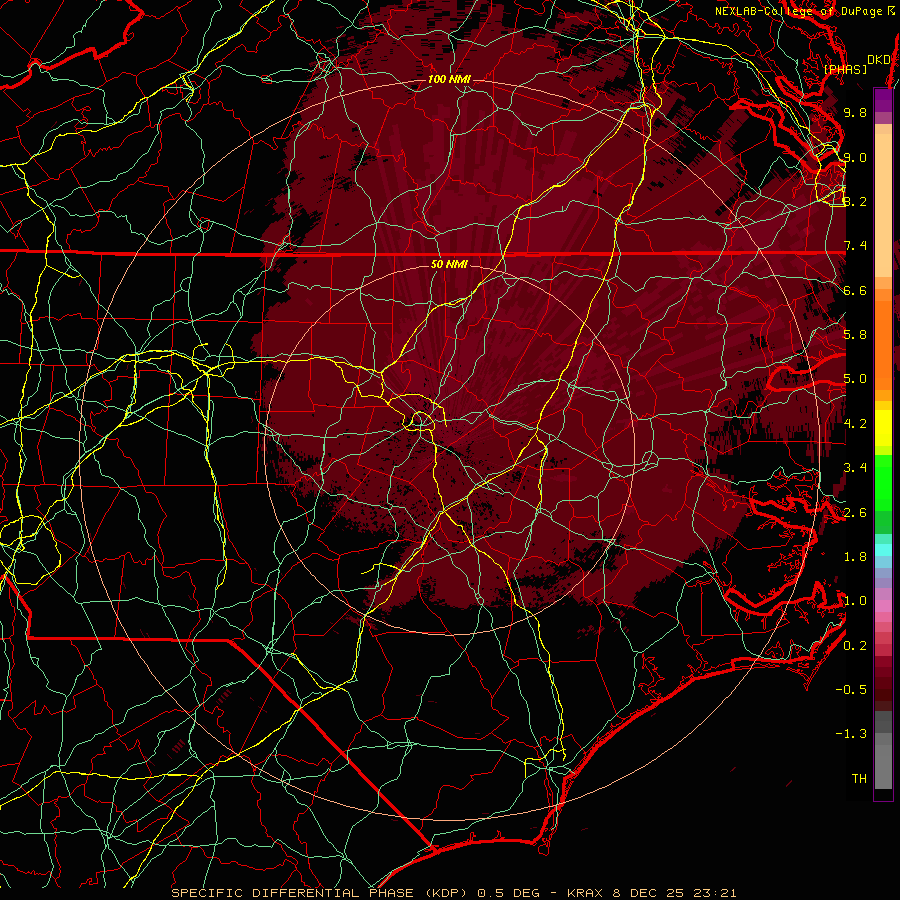This screenshot has height=900, width=900.
Task: Click the 8.2 scale value label
Action: click(x=855, y=201)
